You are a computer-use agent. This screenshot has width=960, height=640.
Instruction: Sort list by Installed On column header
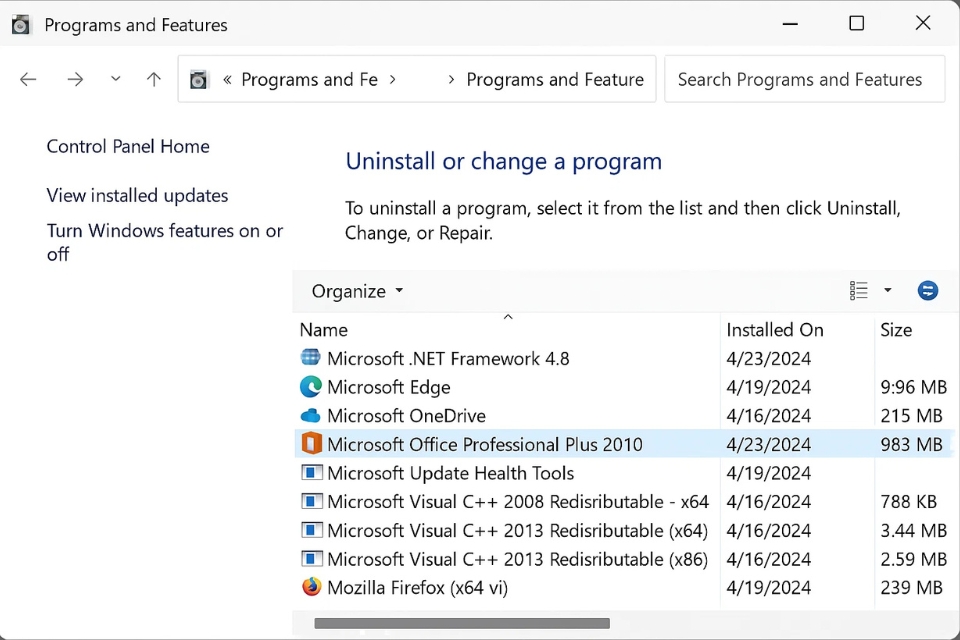(774, 330)
